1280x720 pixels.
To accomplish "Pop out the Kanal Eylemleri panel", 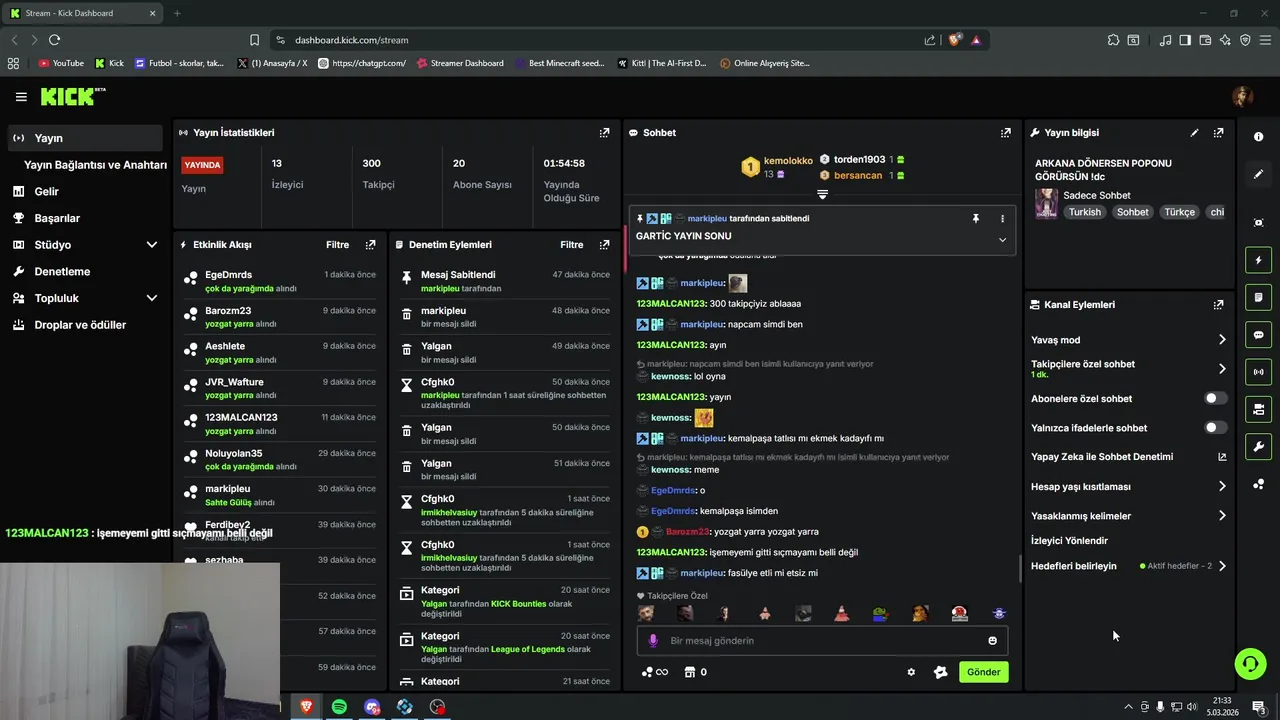I will click(1218, 304).
